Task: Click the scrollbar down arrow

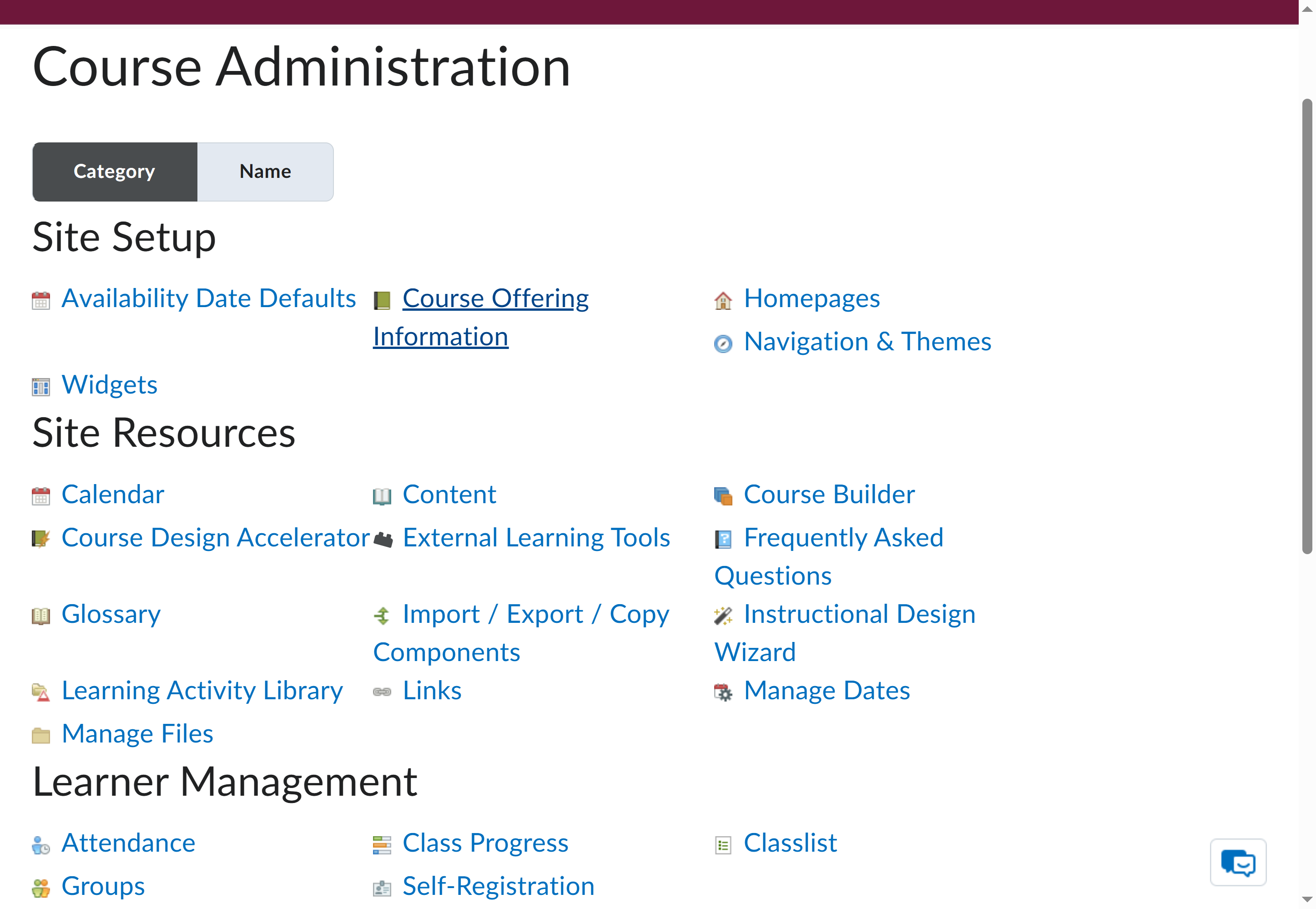Action: click(x=1307, y=900)
